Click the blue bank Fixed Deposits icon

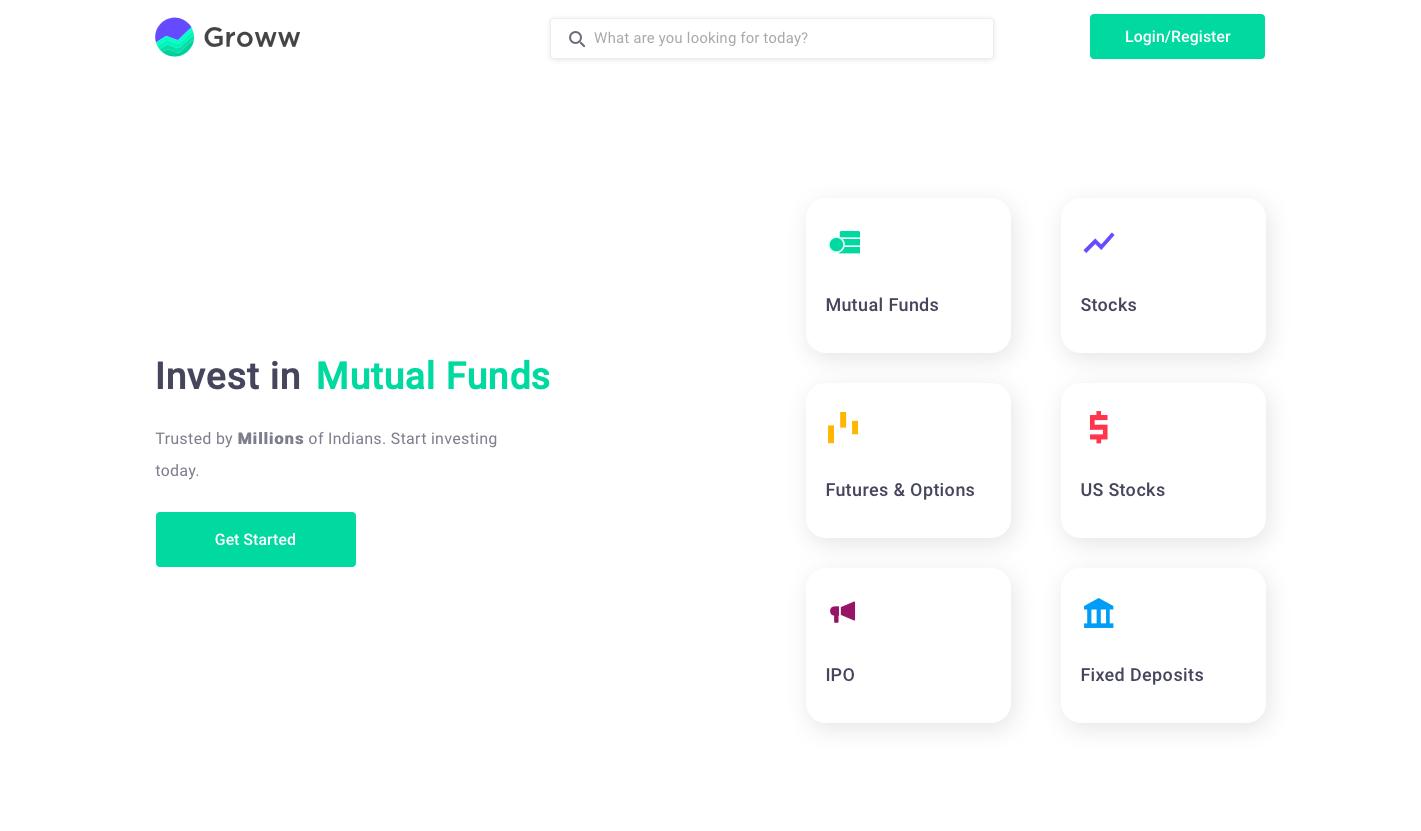(1098, 613)
